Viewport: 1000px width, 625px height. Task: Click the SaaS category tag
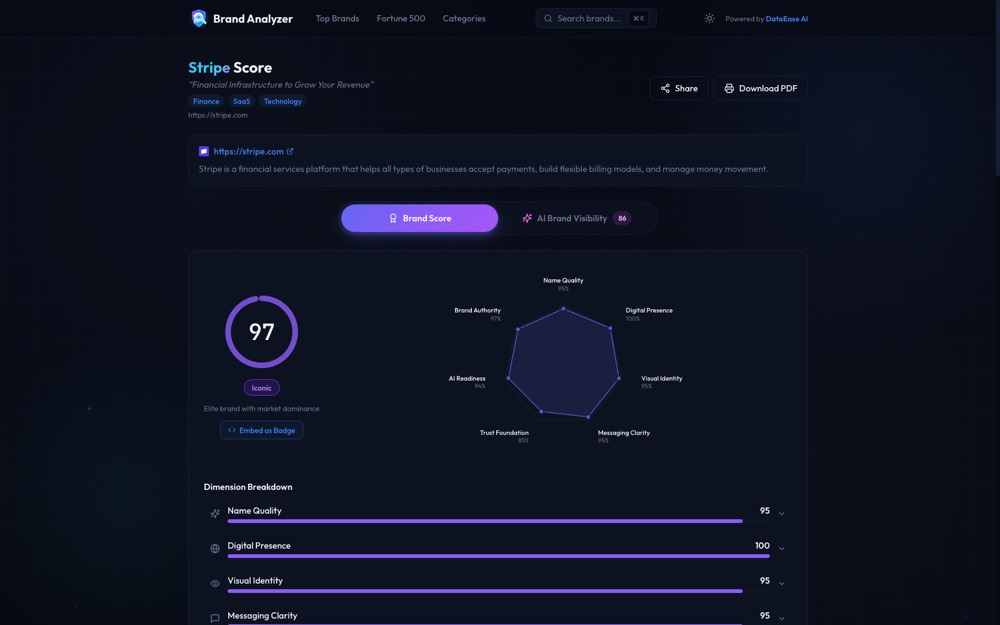242,101
